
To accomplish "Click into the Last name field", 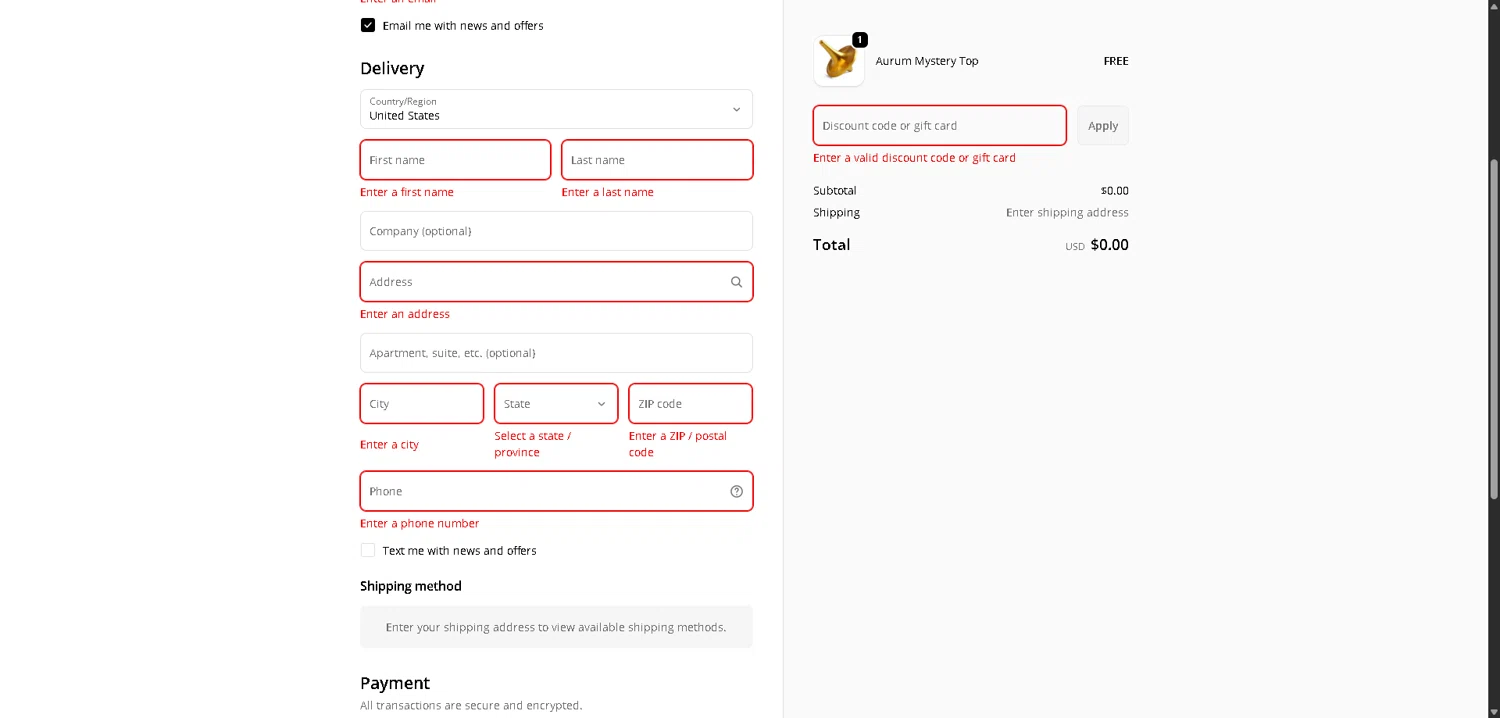I will [656, 160].
